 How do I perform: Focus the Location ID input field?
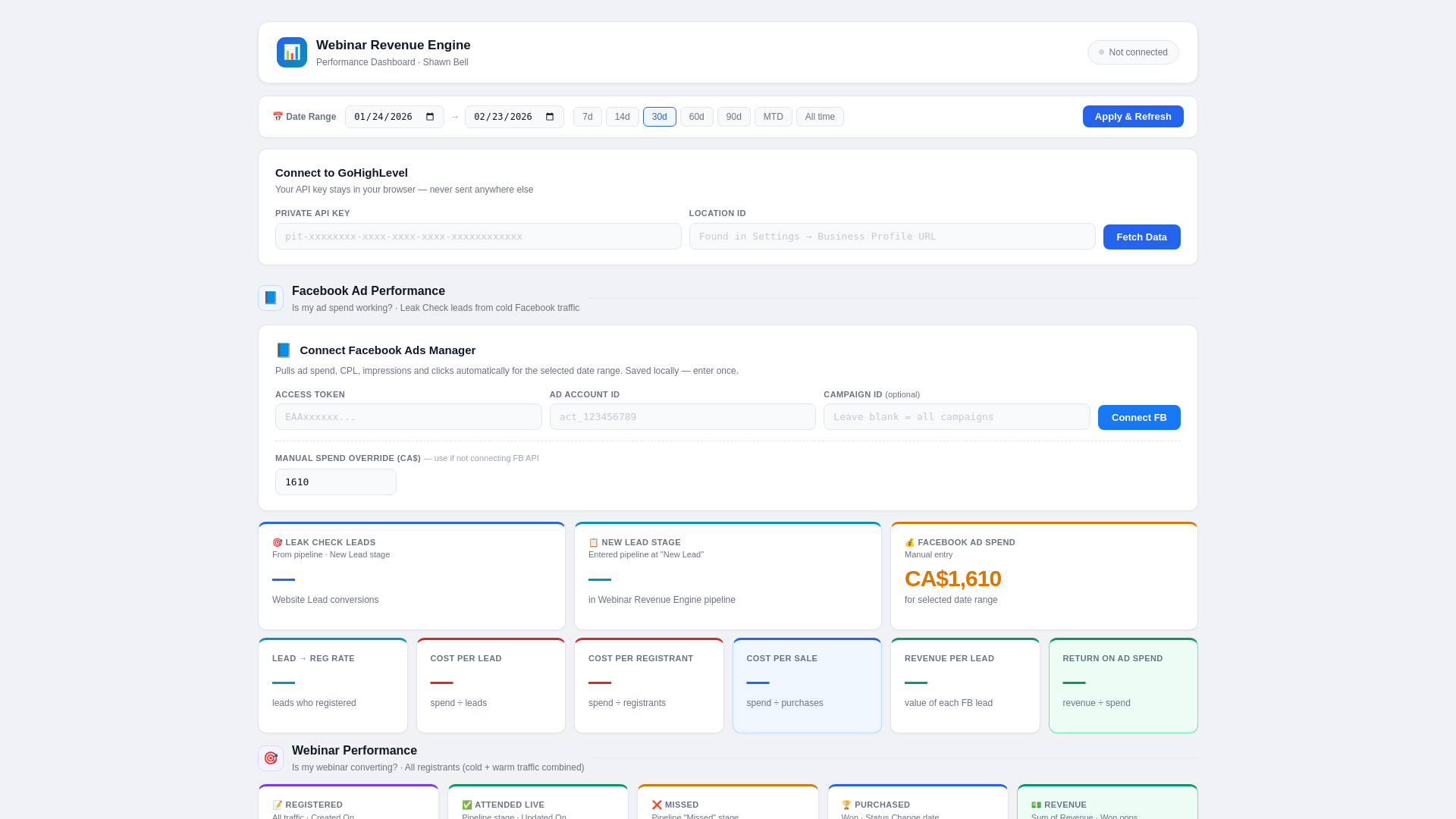click(x=893, y=237)
